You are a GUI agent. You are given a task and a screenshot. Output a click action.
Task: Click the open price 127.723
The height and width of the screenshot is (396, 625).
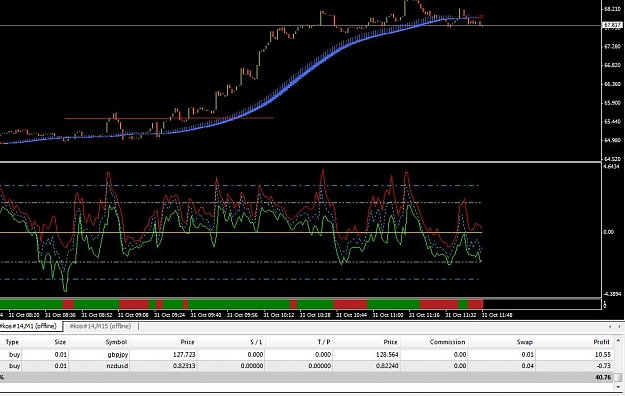point(184,355)
